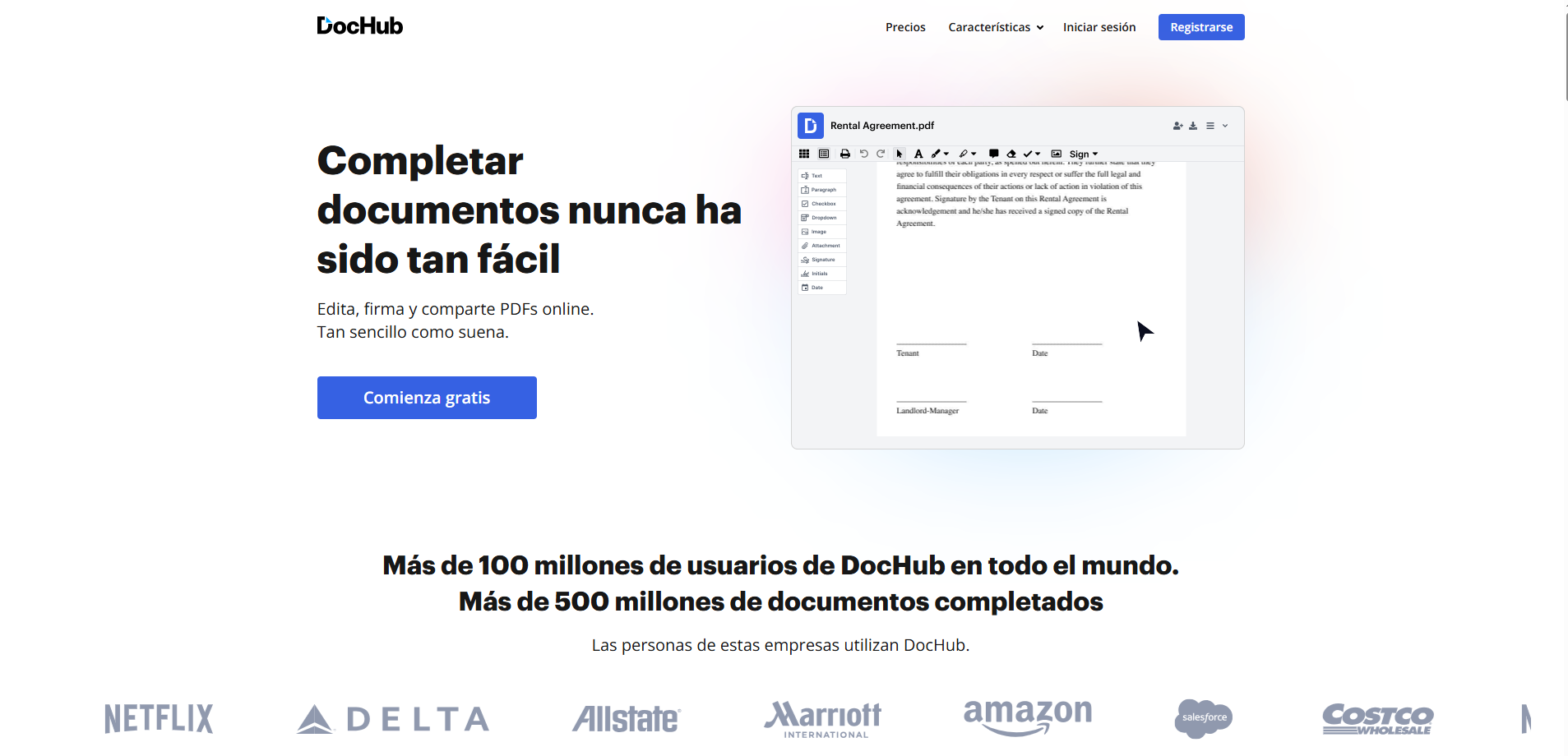The image size is (1568, 756).
Task: Choose the Initials field option
Action: 822,274
